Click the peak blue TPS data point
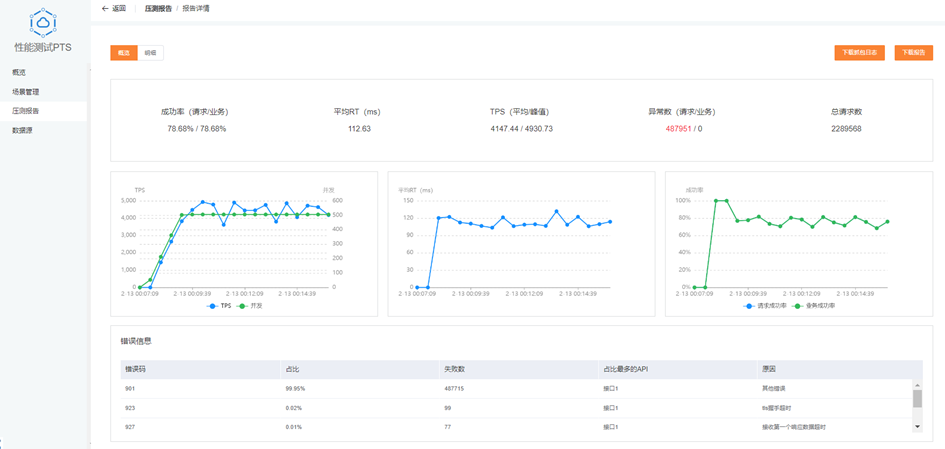The image size is (945, 449). click(202, 202)
